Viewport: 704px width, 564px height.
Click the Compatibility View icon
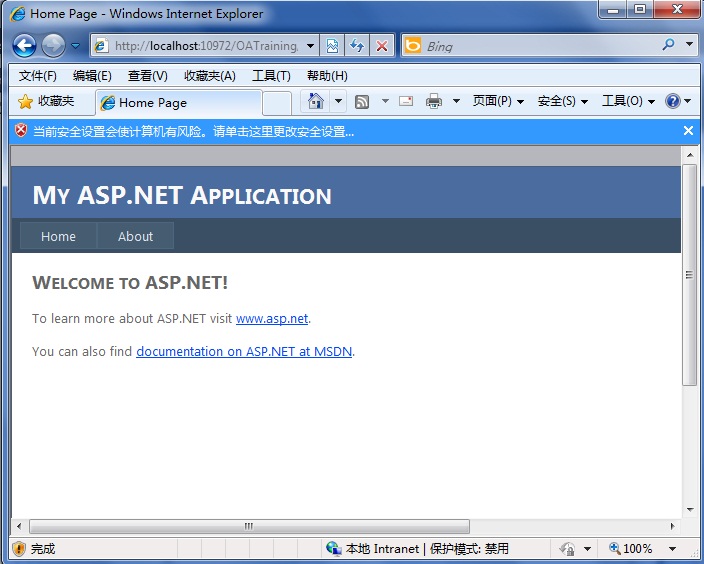tap(332, 46)
